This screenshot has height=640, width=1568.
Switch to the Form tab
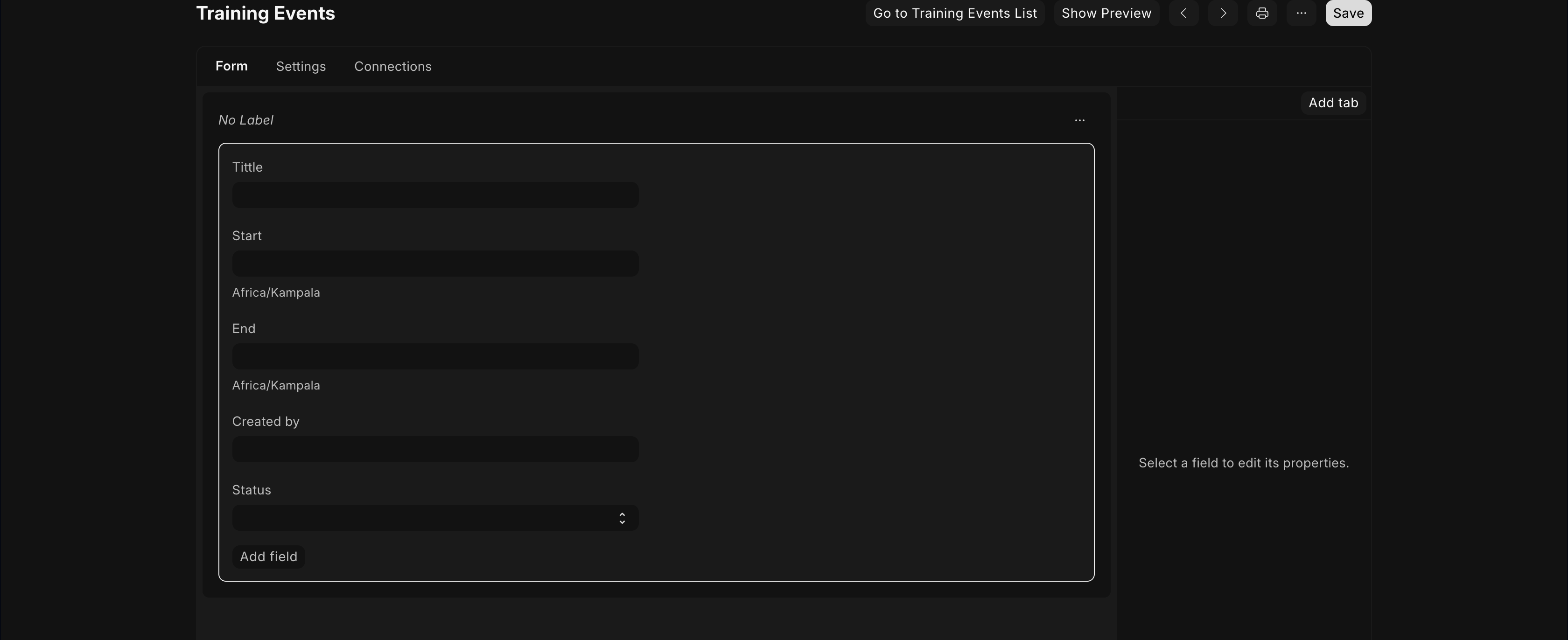(231, 66)
